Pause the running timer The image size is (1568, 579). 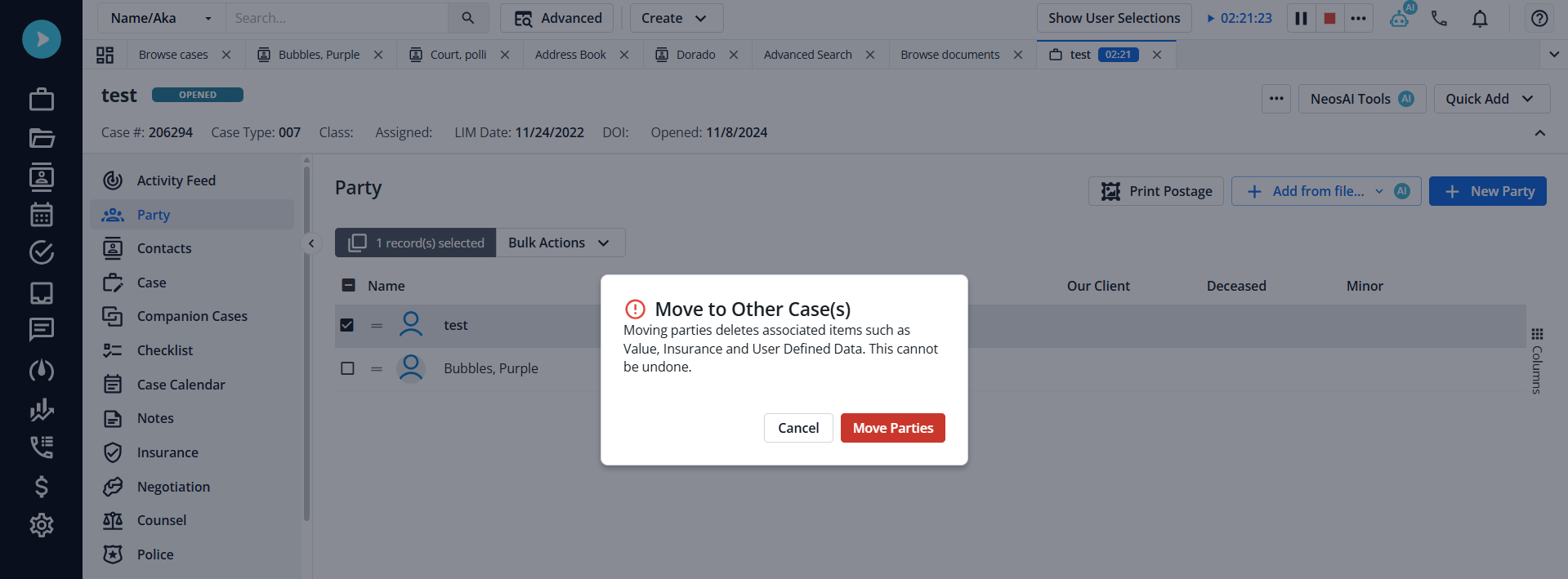(x=1302, y=18)
